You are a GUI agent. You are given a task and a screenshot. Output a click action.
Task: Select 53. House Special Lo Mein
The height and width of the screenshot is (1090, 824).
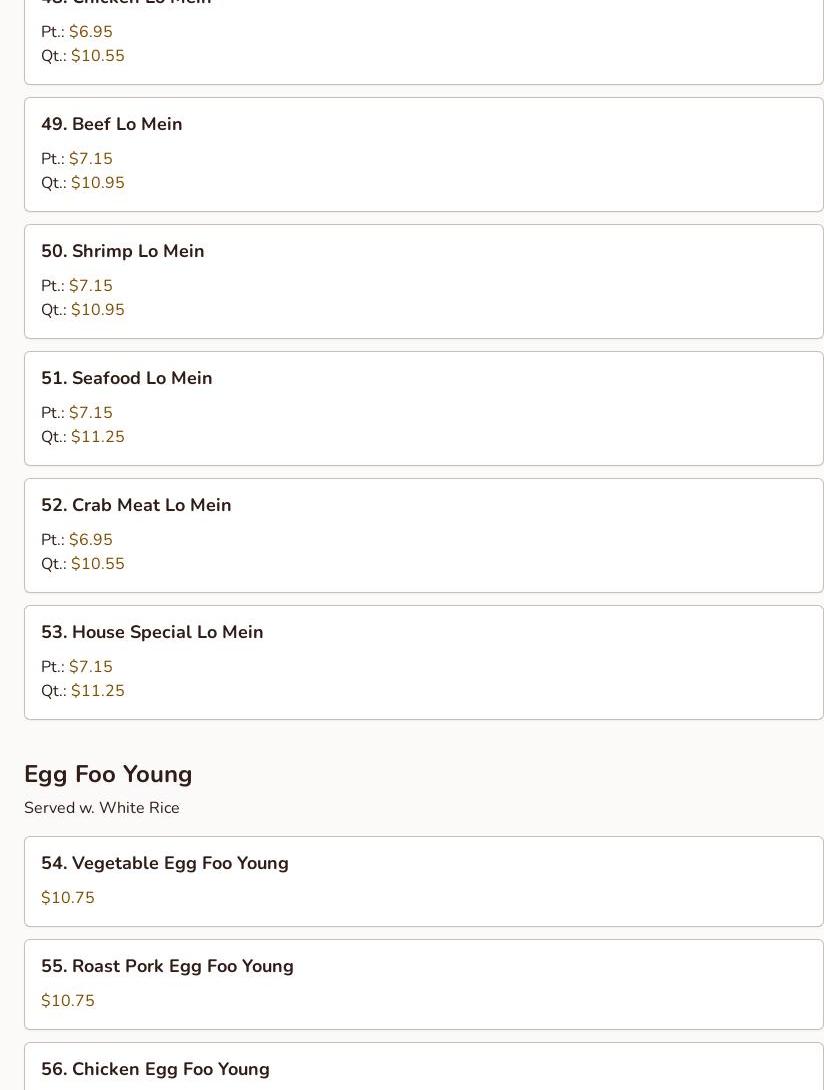coord(423,662)
